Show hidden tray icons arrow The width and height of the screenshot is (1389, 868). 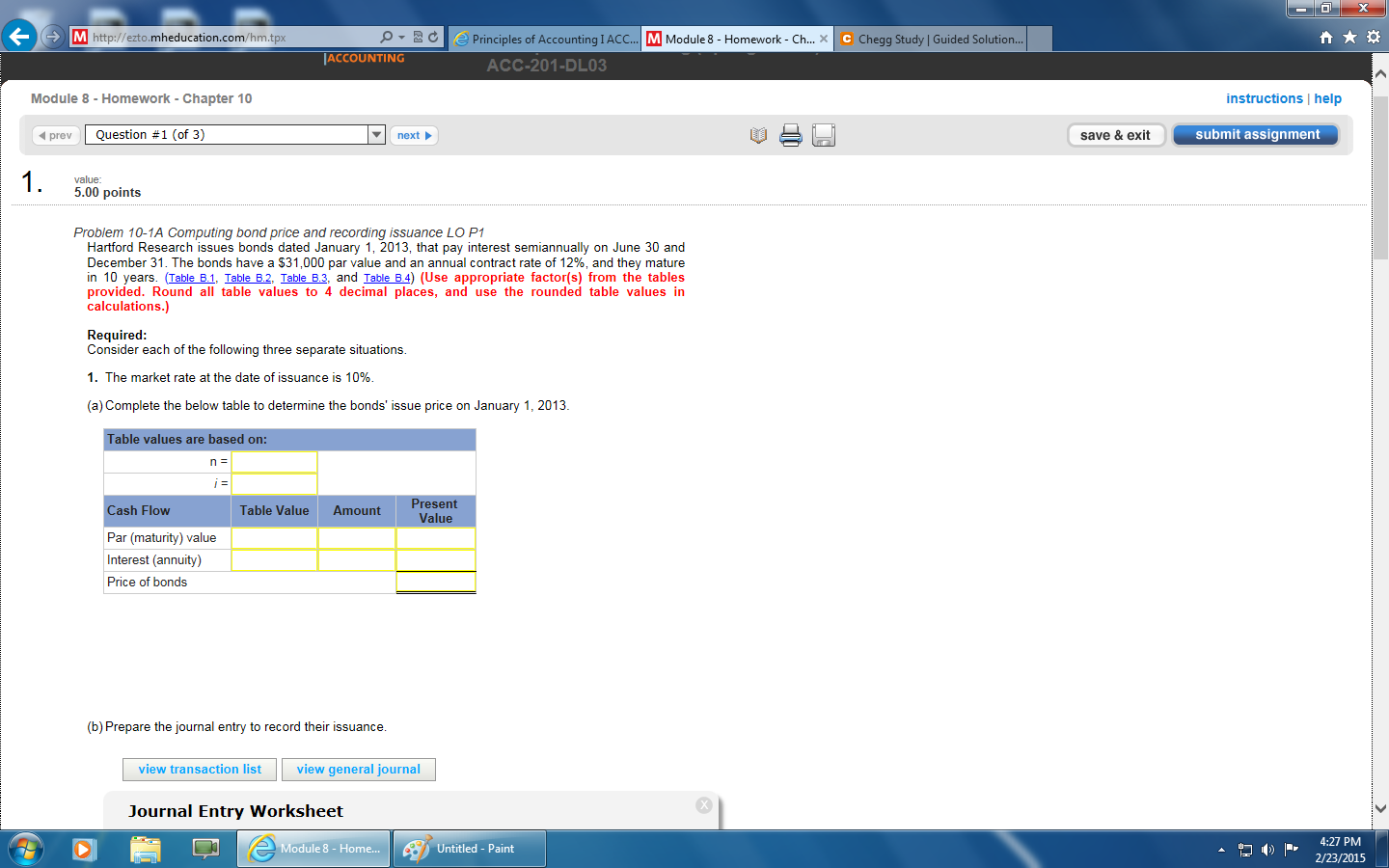[1221, 850]
